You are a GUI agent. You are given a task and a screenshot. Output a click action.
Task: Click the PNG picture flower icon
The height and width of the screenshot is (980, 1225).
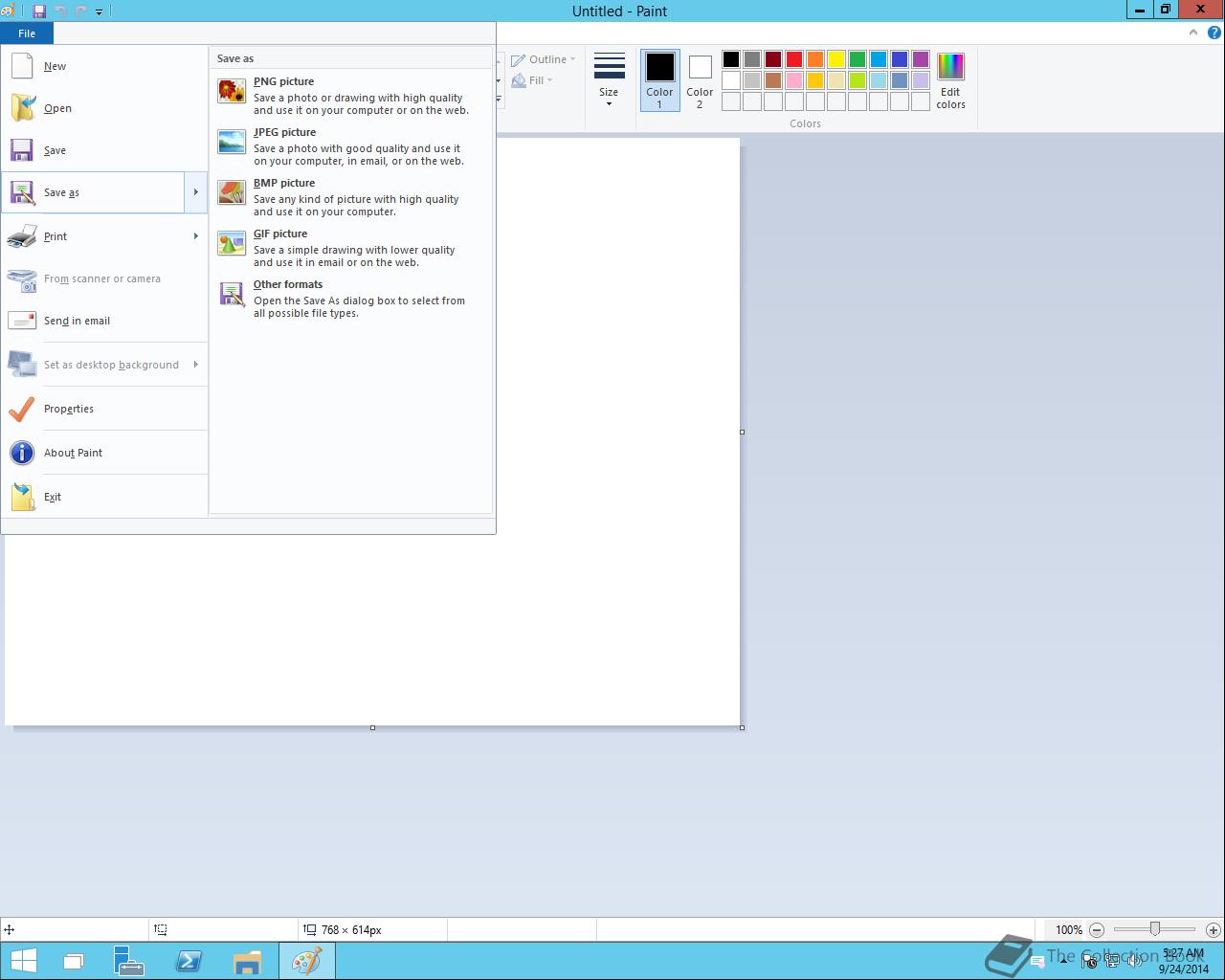coord(232,91)
